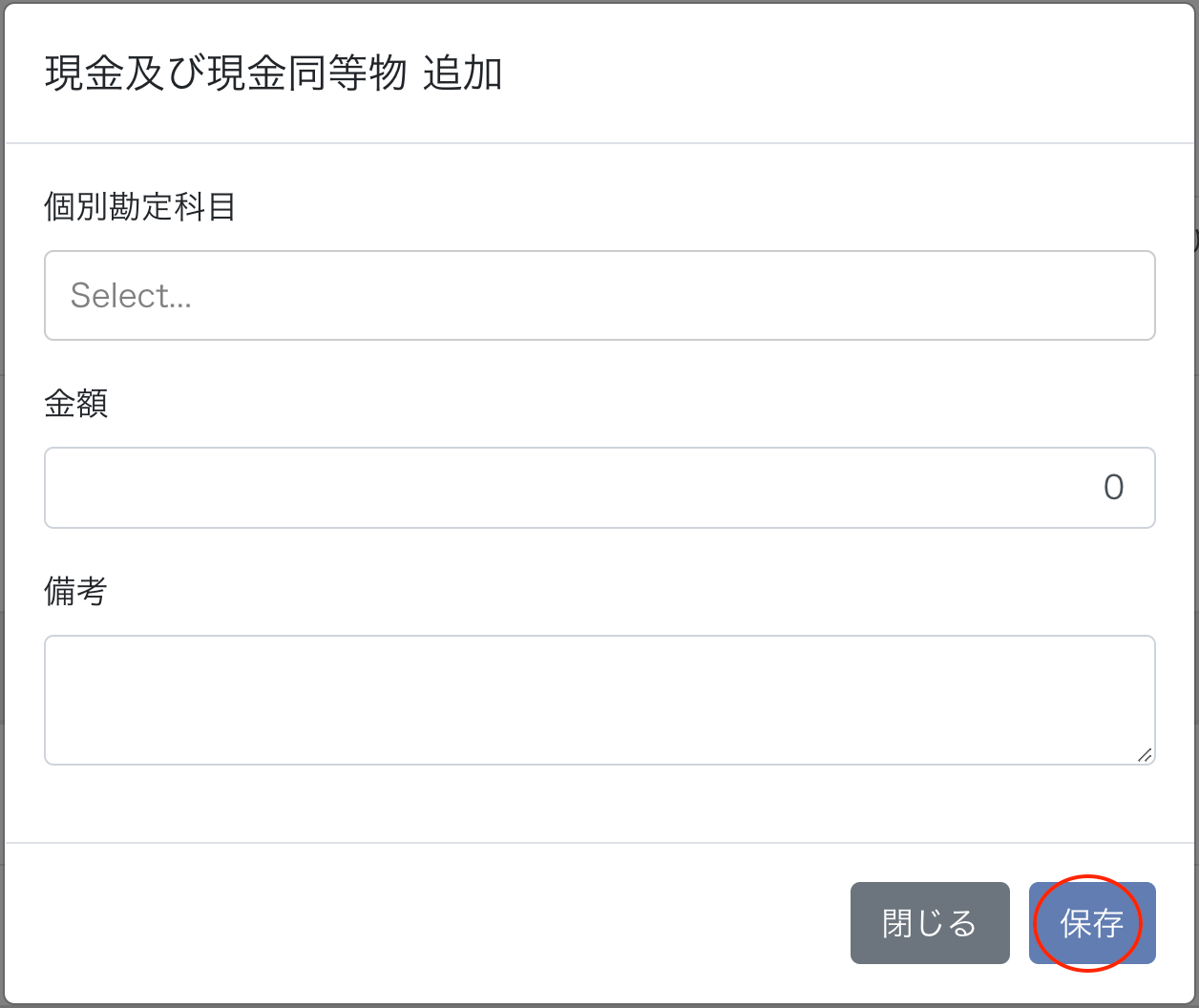The height and width of the screenshot is (1008, 1199).
Task: Grab the diagonal grip of 備考 box
Action: point(1145,754)
